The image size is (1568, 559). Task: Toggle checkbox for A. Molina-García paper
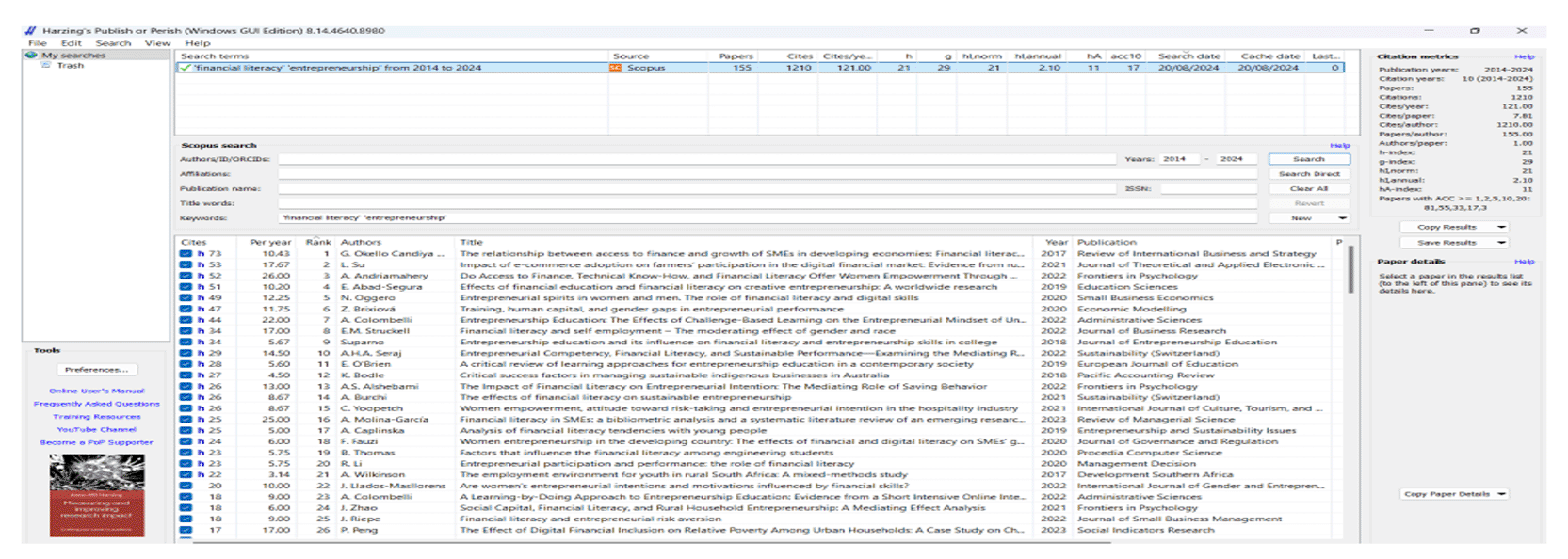[186, 420]
